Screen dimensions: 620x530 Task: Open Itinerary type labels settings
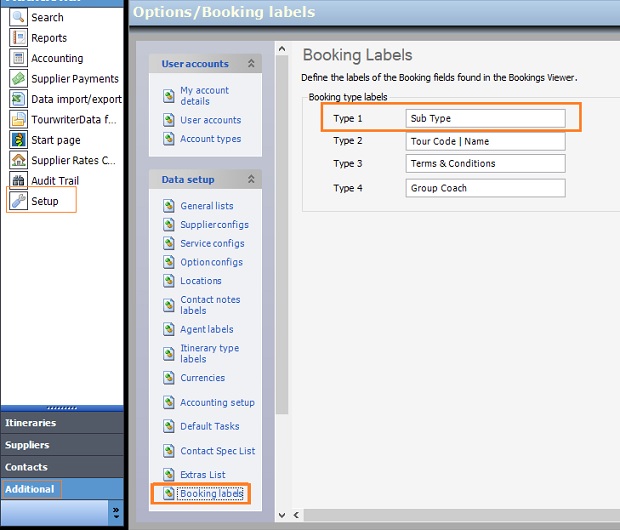[x=210, y=354]
